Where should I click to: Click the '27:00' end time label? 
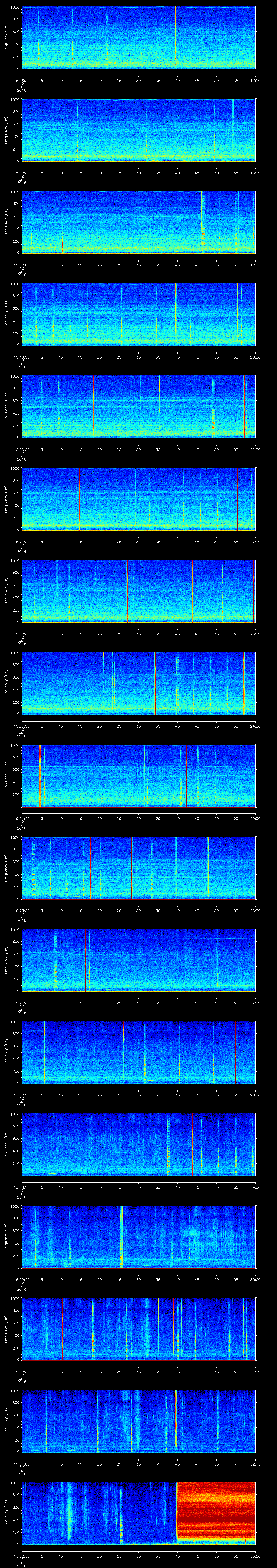[255, 1003]
